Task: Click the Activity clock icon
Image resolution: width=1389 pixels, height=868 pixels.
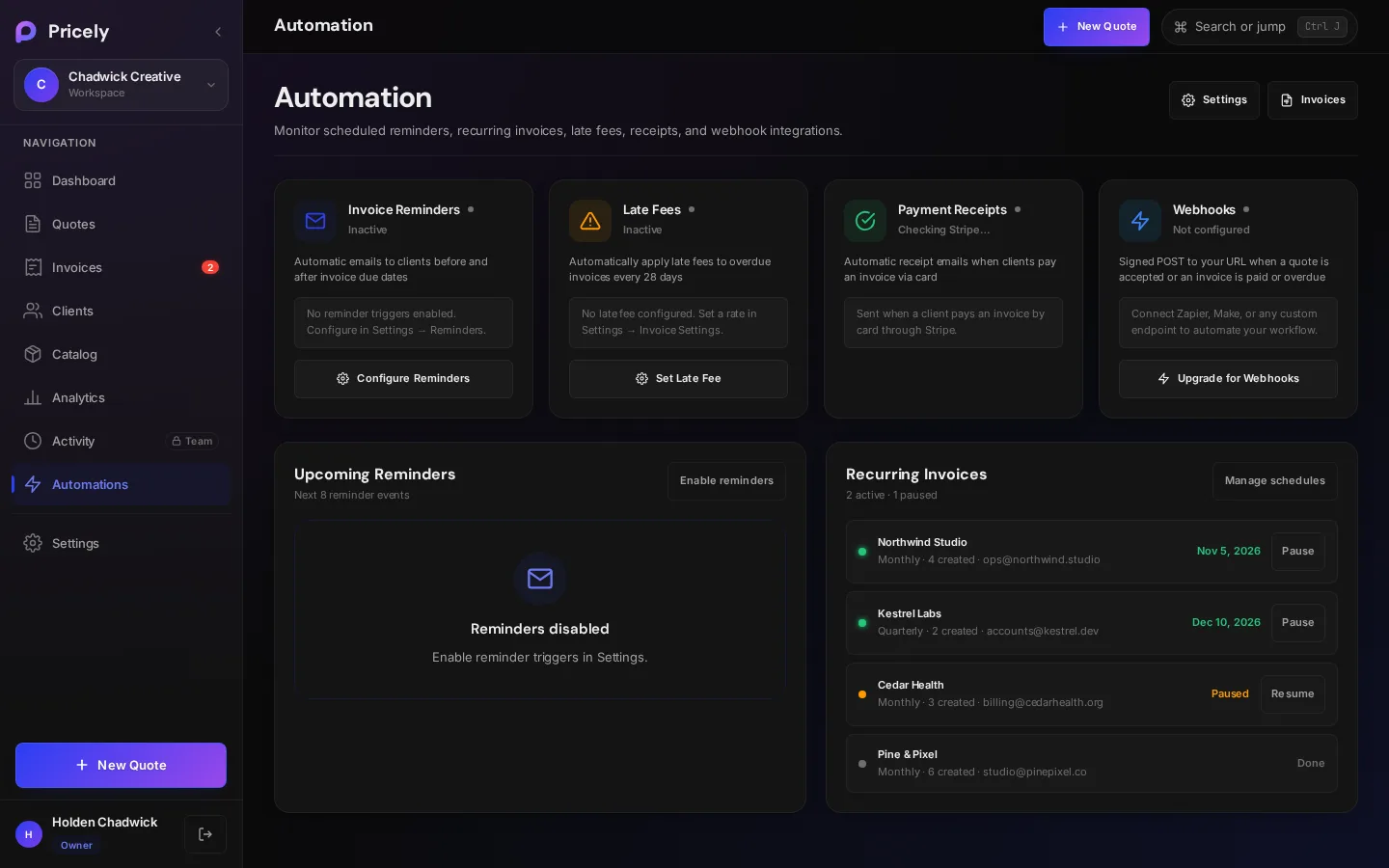Action: click(33, 441)
